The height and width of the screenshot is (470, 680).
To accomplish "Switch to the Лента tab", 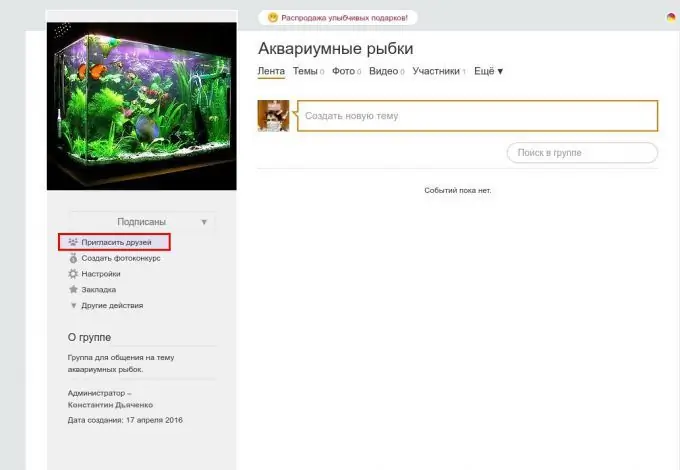I will tap(271, 72).
